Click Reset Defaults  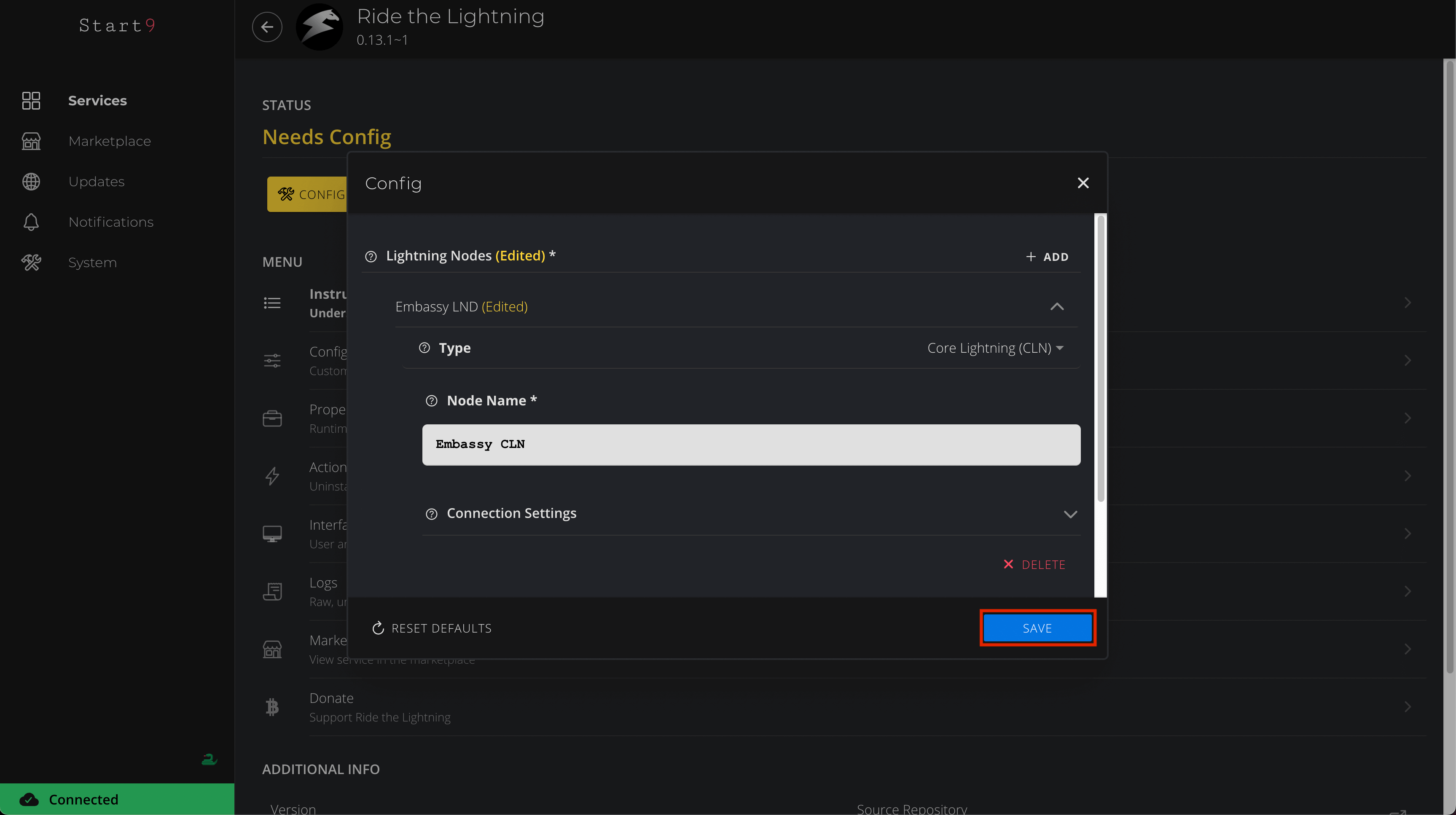tap(432, 628)
